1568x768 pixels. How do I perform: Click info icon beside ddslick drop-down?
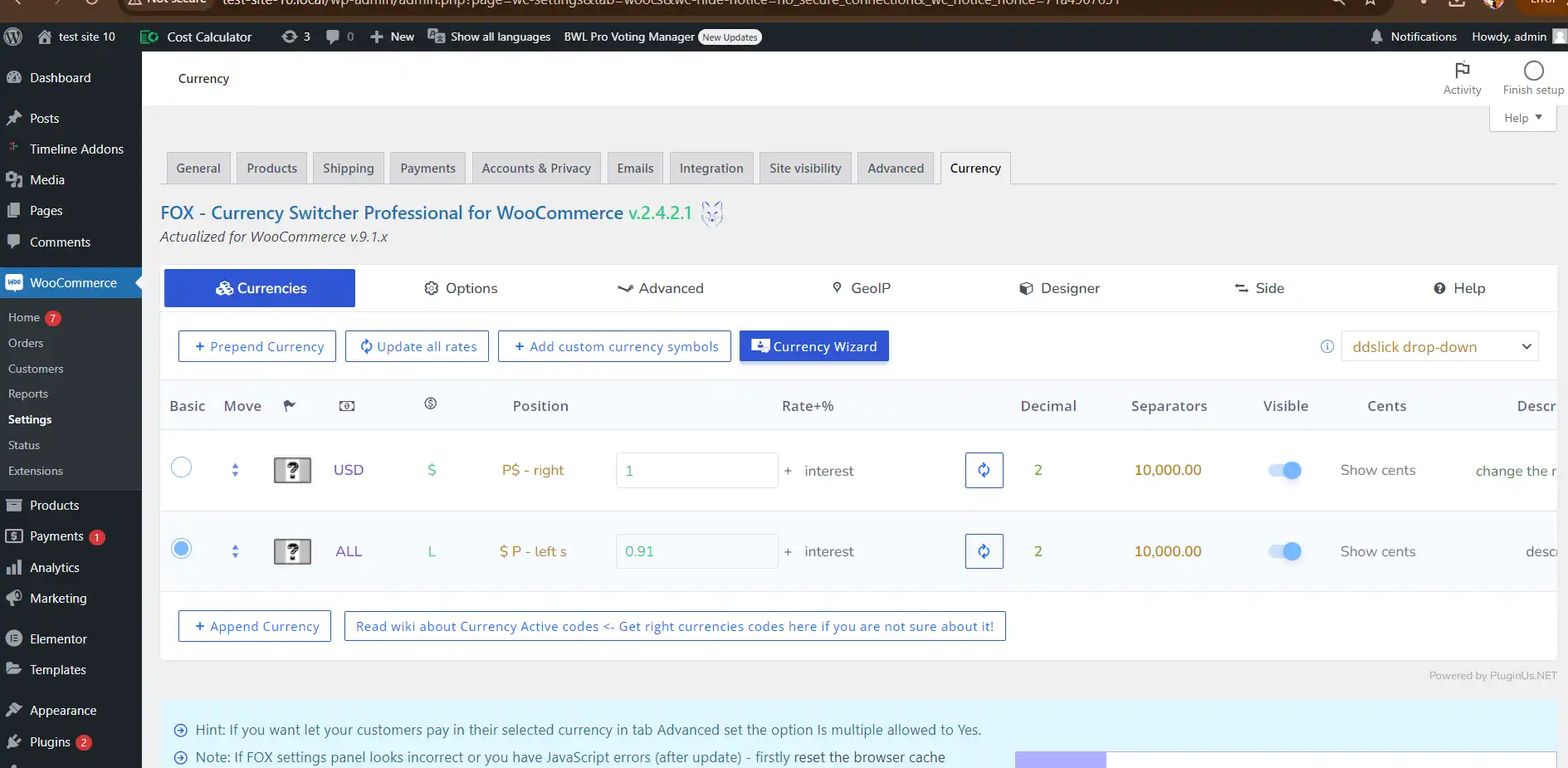click(1326, 346)
